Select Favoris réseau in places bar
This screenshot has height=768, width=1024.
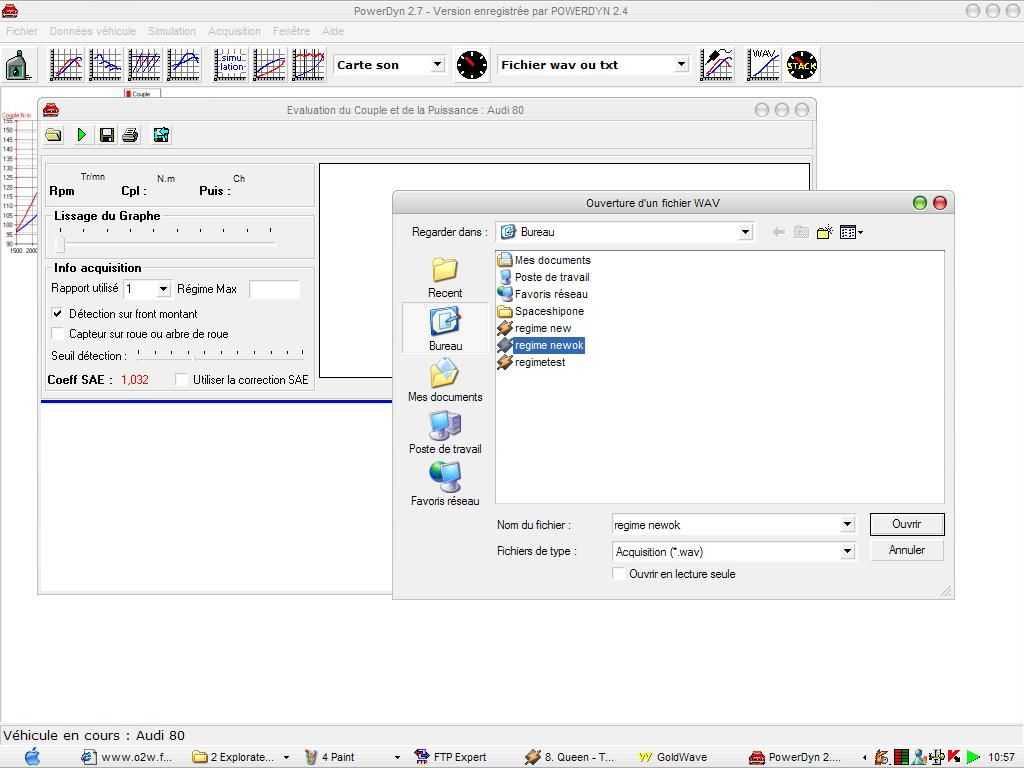click(445, 484)
